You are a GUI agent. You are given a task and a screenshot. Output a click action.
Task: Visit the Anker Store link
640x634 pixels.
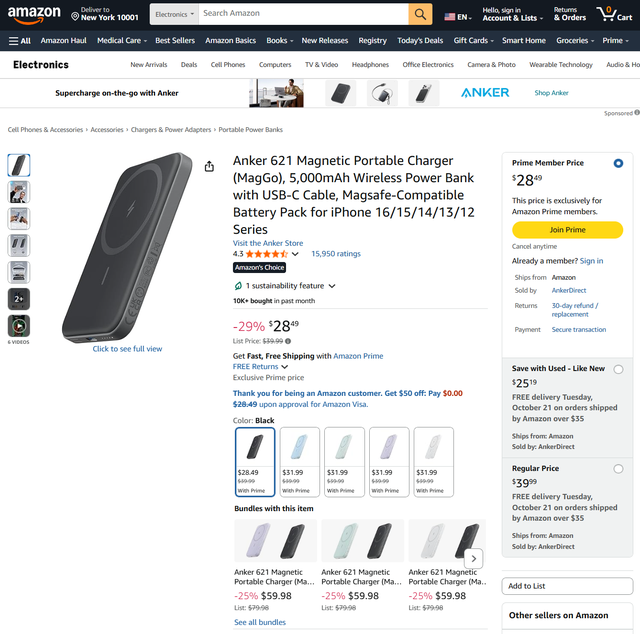click(268, 243)
